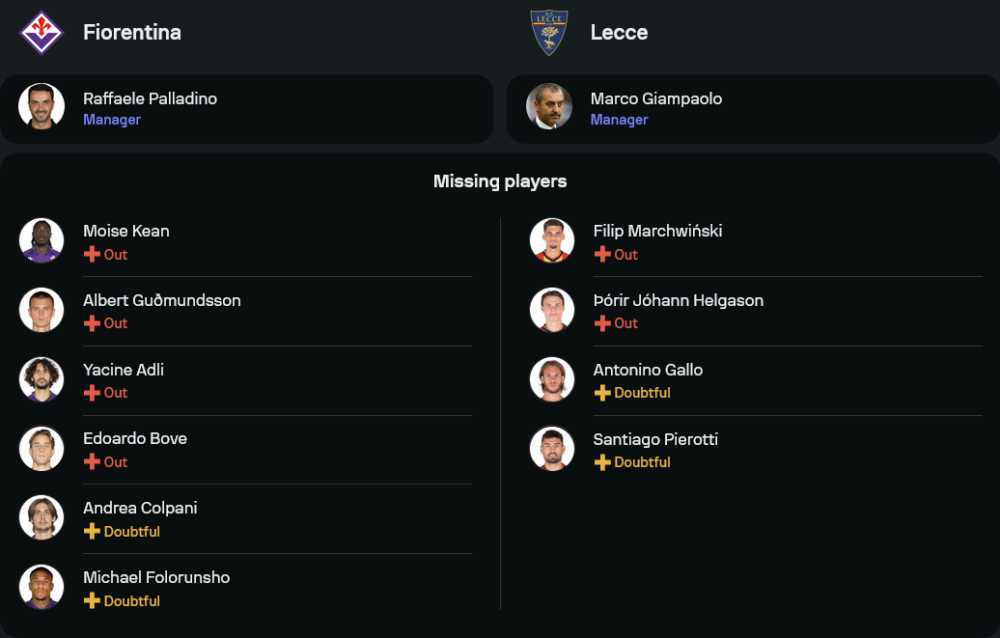Click Marco Giampaolo's manager photo
The height and width of the screenshot is (638, 1000).
(549, 106)
